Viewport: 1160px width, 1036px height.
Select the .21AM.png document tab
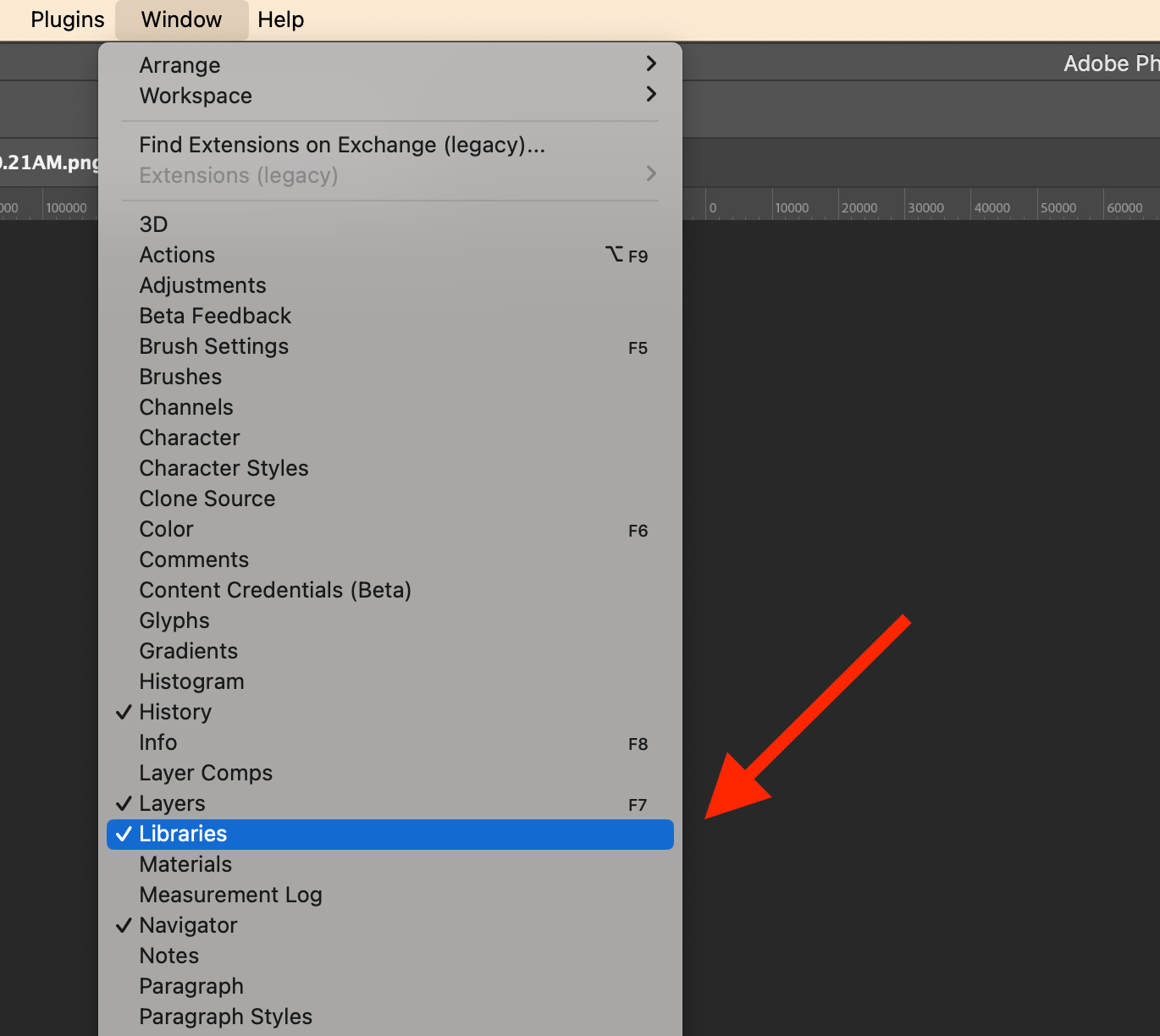(x=49, y=162)
